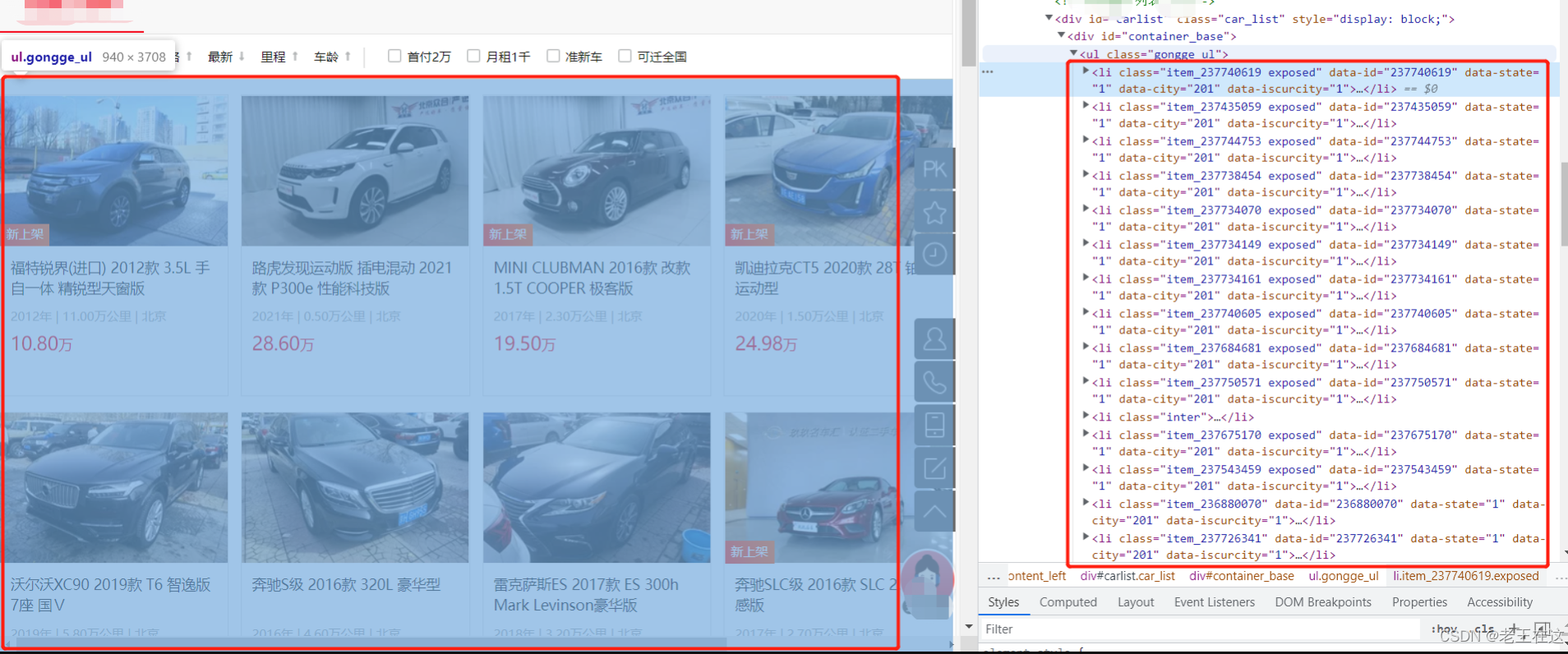Click the phone contact icon in sidebar
Screen dimensions: 1568x654
tap(934, 382)
